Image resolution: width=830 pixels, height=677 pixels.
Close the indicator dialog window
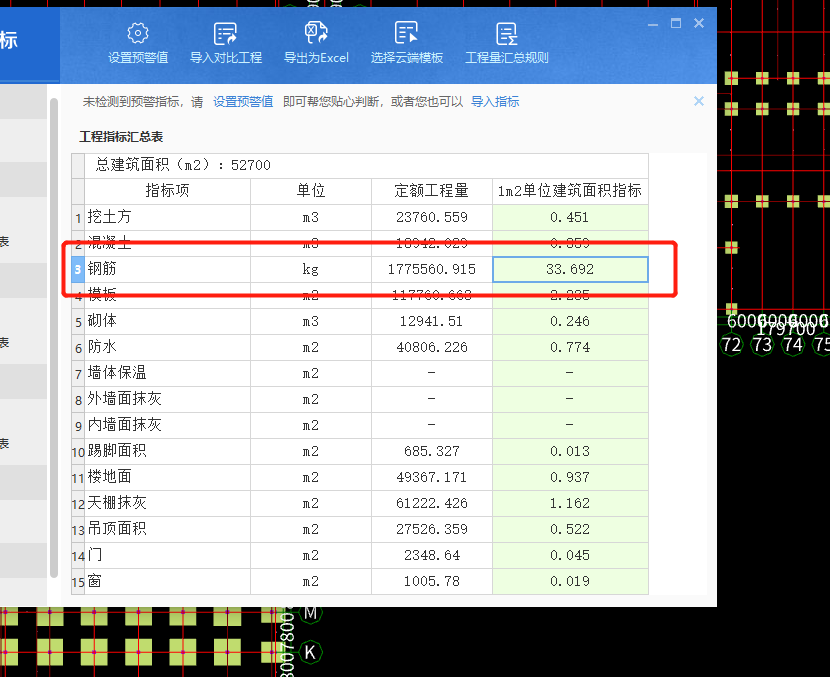click(699, 23)
